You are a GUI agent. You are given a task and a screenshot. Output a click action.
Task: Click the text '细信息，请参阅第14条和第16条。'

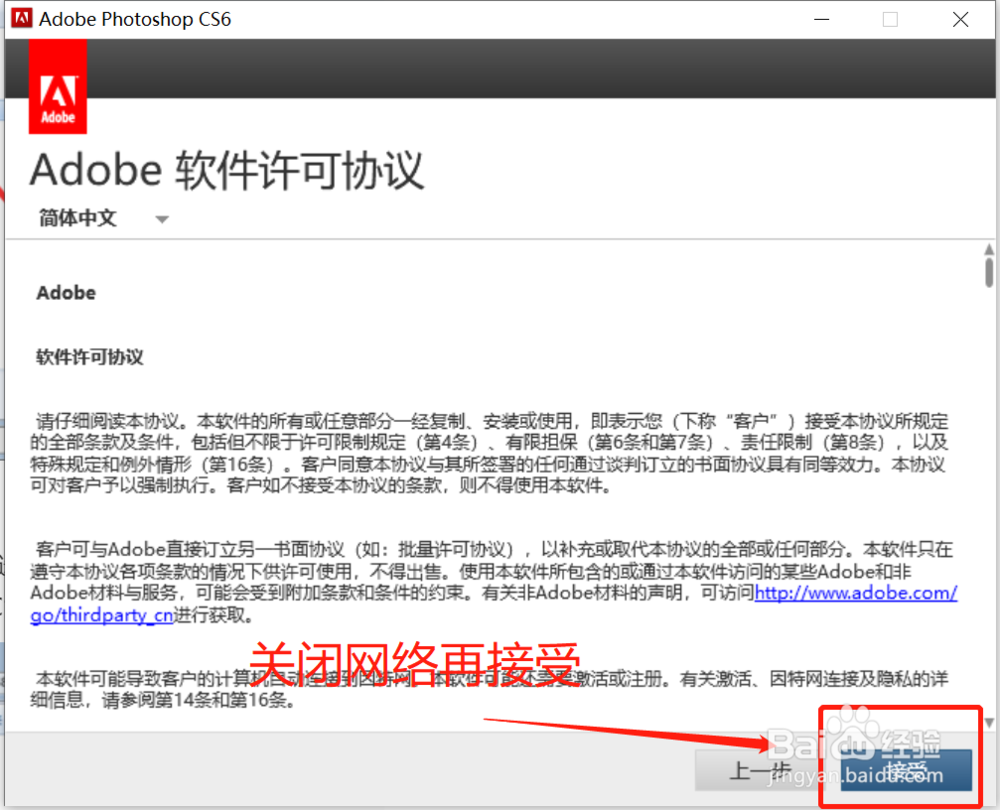(x=163, y=700)
